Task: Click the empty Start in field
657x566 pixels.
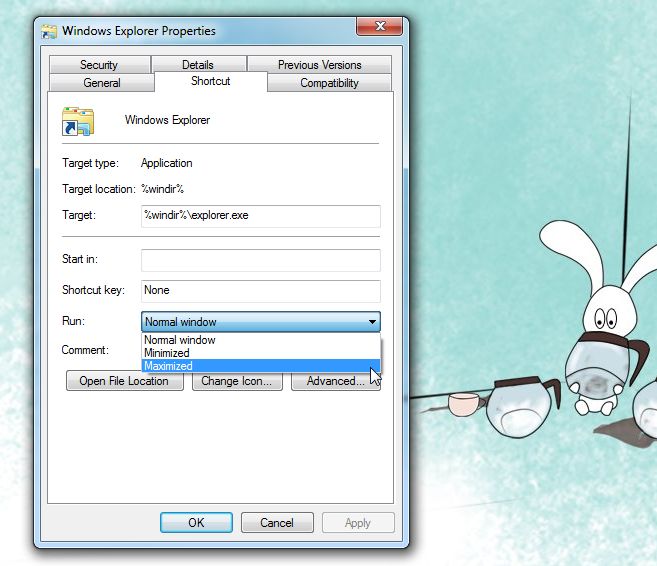Action: [x=261, y=260]
